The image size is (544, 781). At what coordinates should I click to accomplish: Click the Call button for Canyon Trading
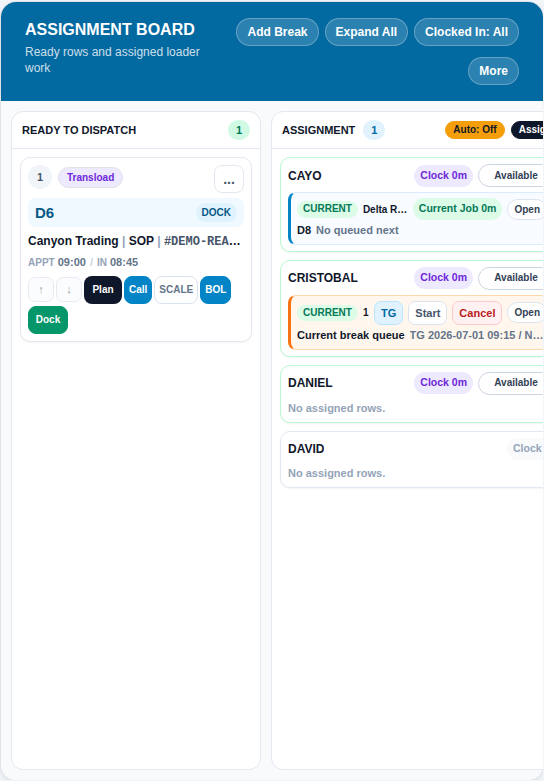tap(138, 289)
